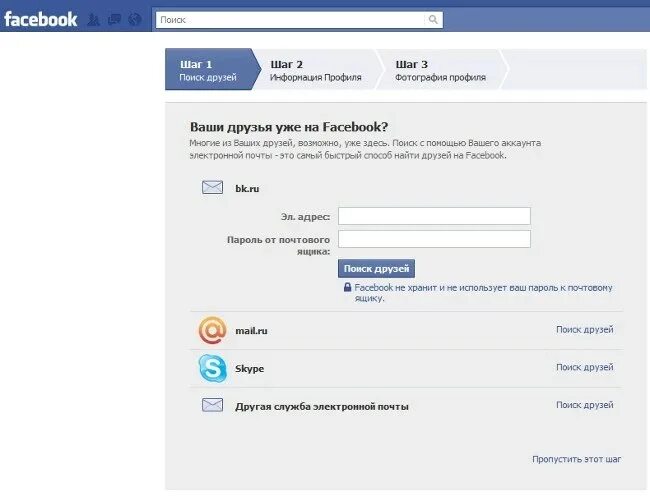The width and height of the screenshot is (650, 496).
Task: Click the bk.ru service label
Action: [x=247, y=189]
